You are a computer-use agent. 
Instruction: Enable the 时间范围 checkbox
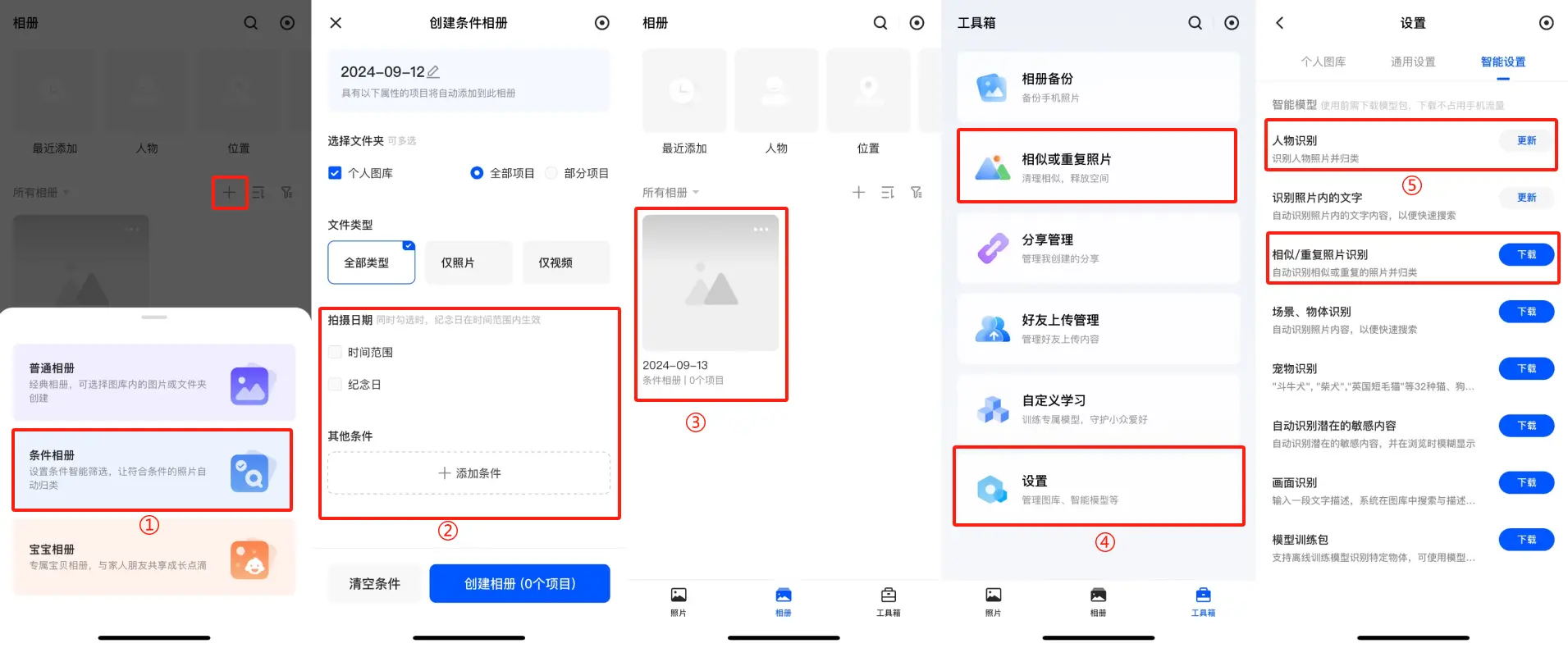click(335, 353)
